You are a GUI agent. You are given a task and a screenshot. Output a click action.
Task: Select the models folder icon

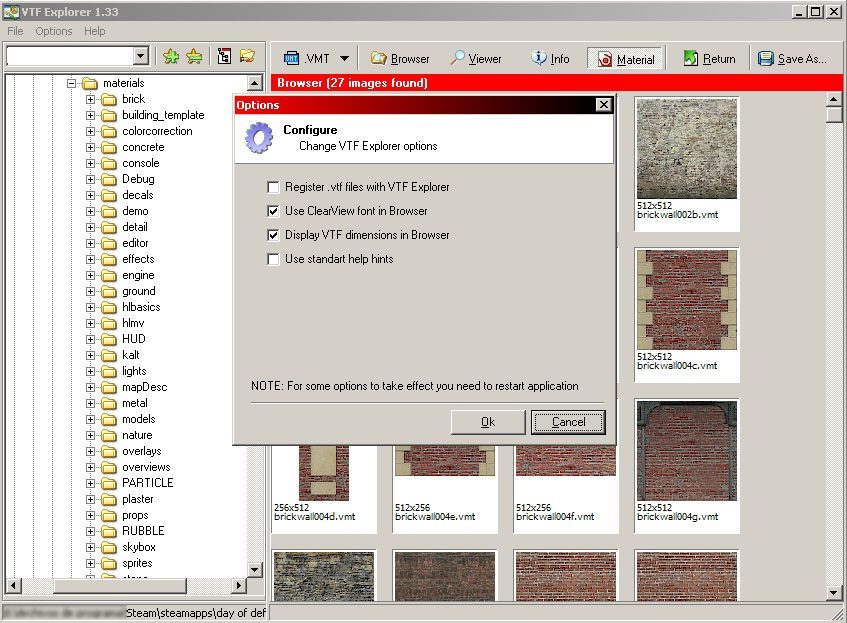click(x=109, y=419)
